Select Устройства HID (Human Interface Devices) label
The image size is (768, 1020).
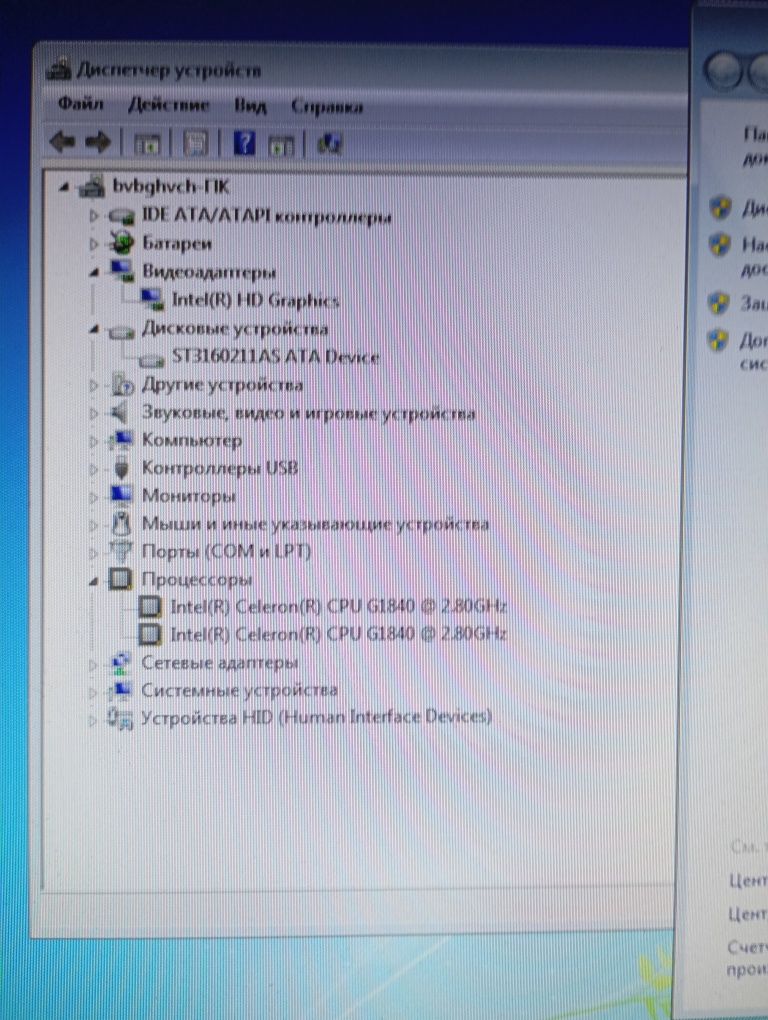click(316, 718)
